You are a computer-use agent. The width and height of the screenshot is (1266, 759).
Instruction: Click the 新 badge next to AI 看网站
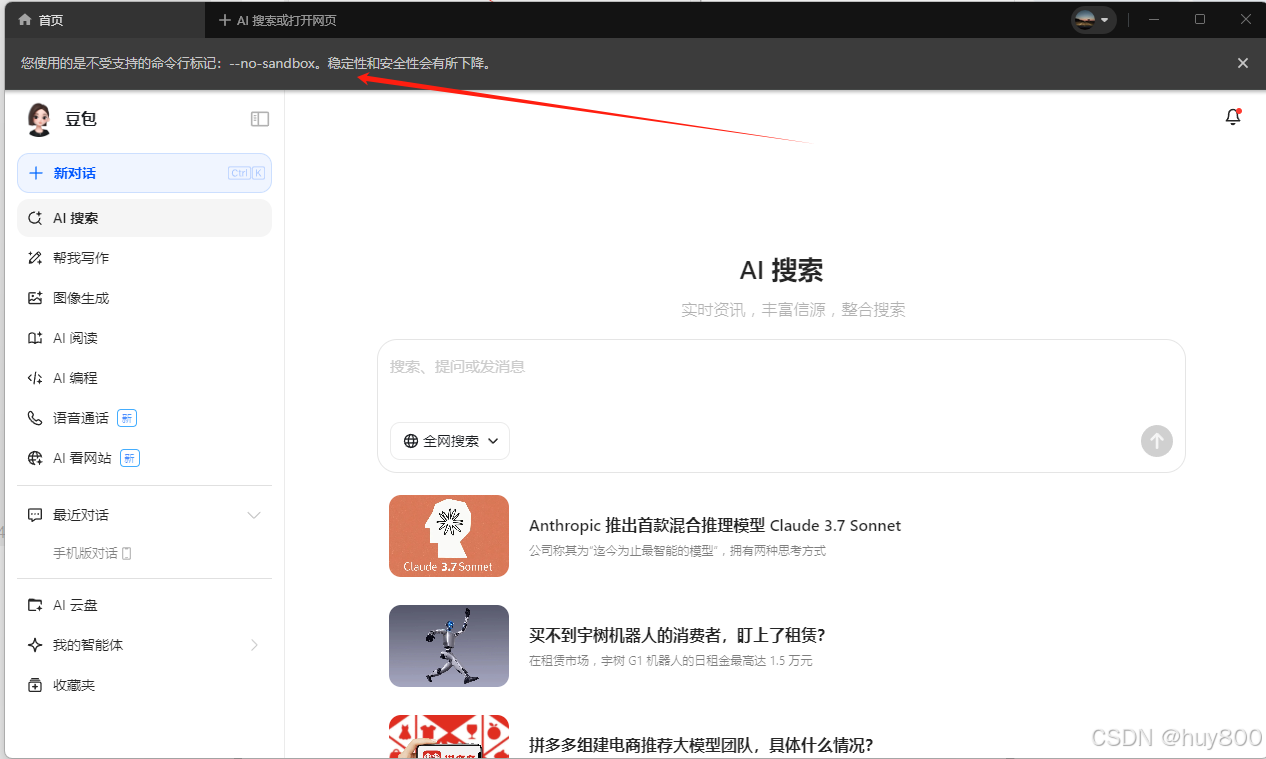tap(130, 458)
